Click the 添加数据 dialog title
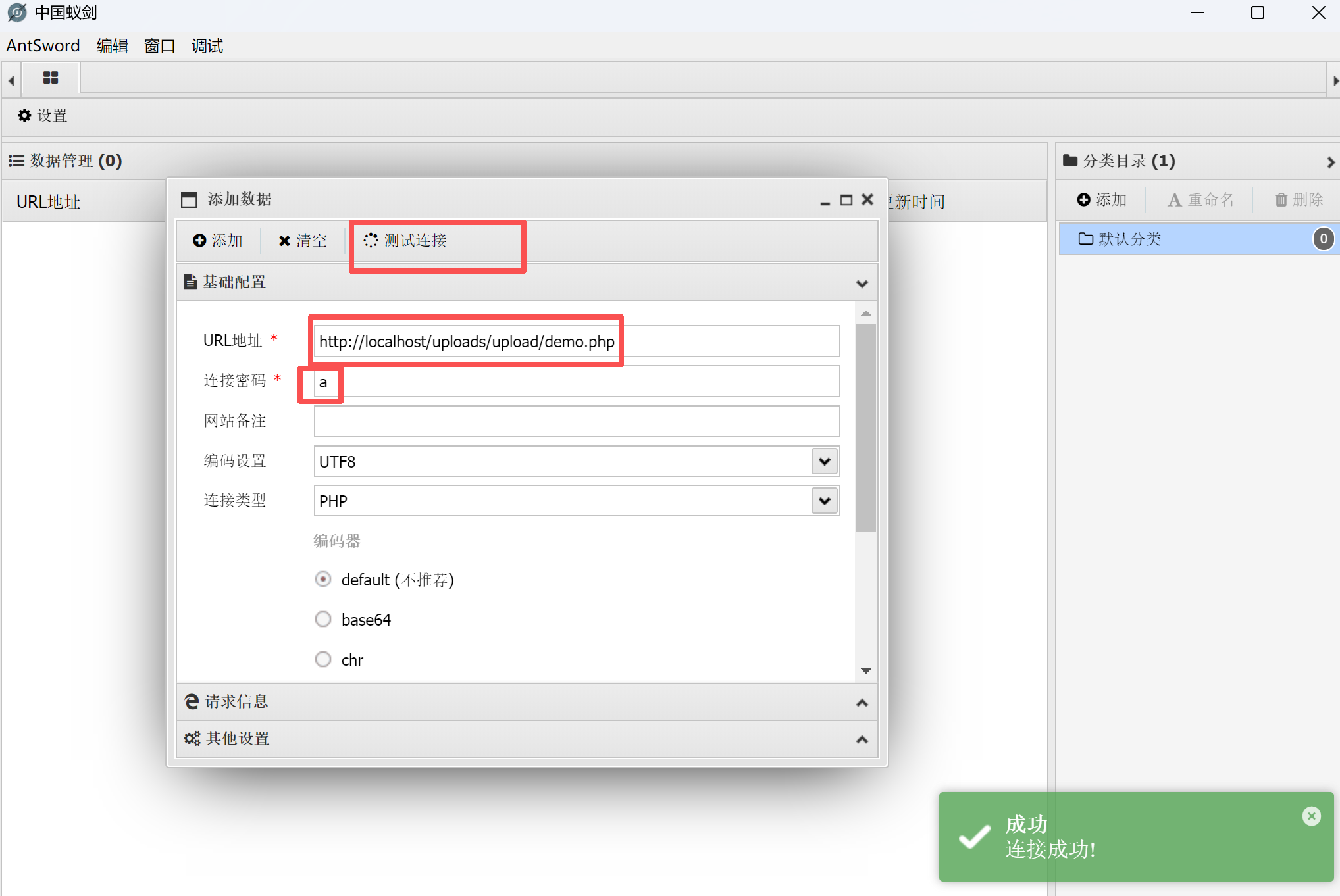The height and width of the screenshot is (896, 1340). click(x=240, y=199)
